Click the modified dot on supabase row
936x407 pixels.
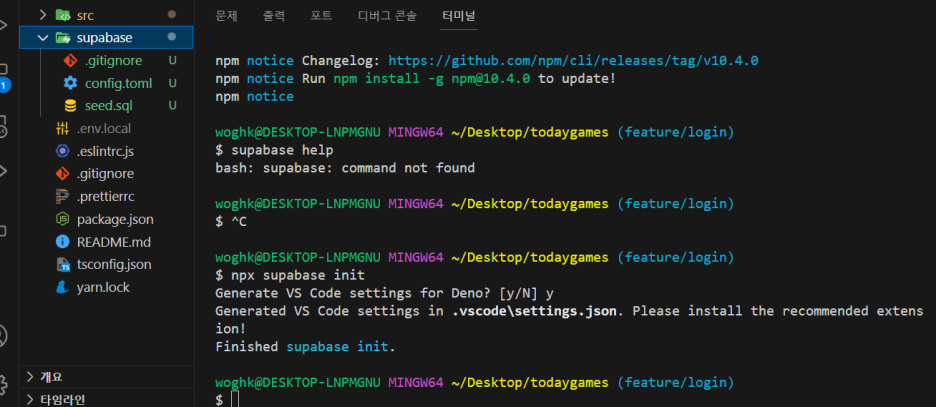pos(172,36)
